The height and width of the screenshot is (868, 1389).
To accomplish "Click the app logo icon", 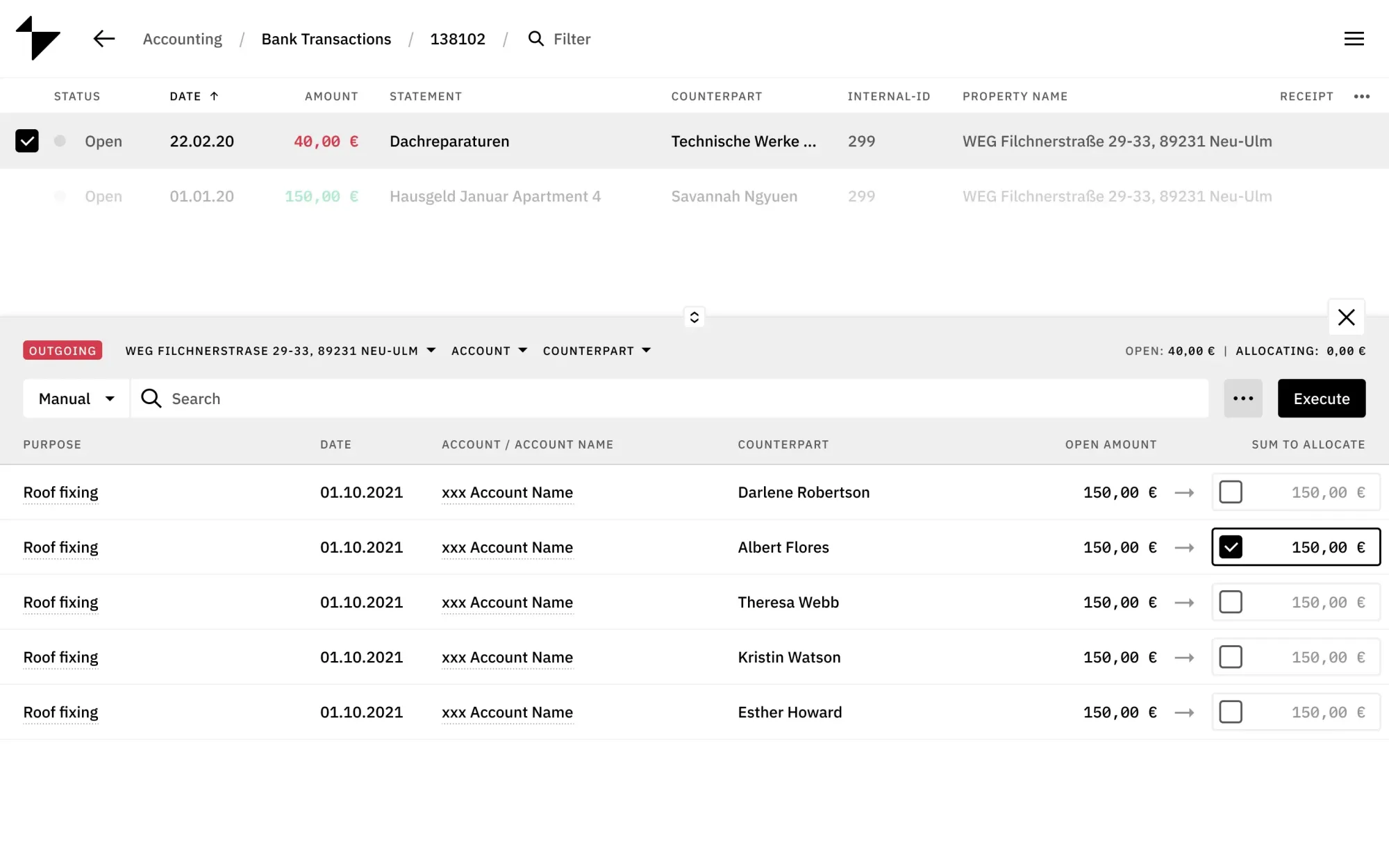I will click(x=38, y=38).
